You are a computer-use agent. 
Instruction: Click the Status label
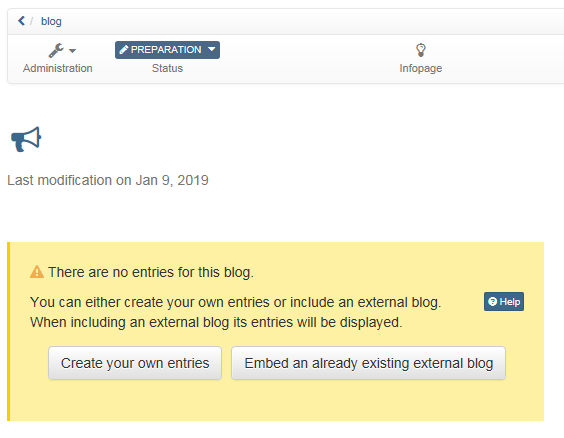pyautogui.click(x=167, y=68)
